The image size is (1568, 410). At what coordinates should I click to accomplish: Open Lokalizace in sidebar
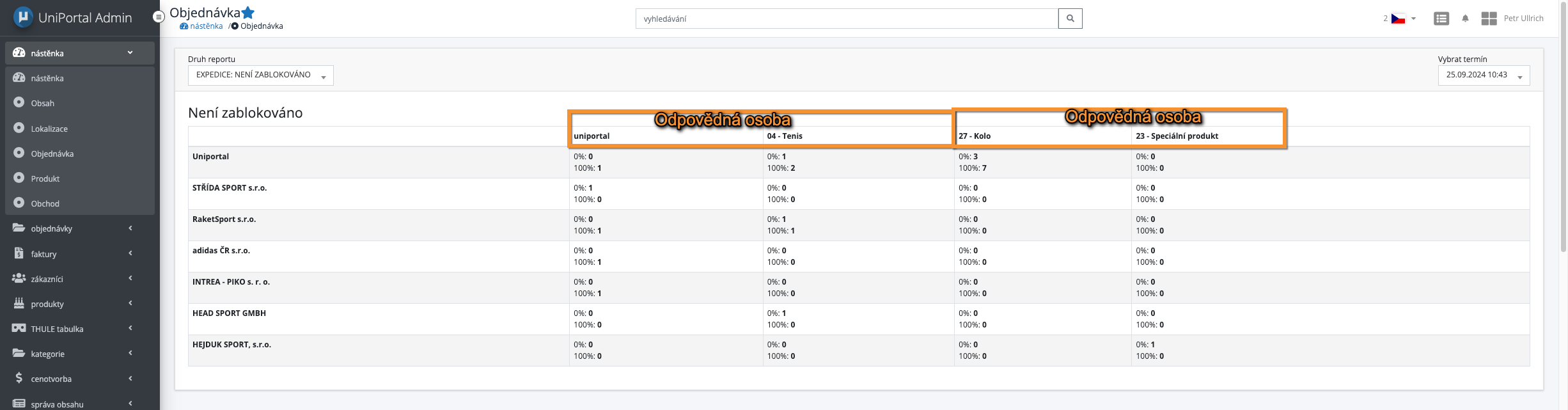tap(80, 129)
